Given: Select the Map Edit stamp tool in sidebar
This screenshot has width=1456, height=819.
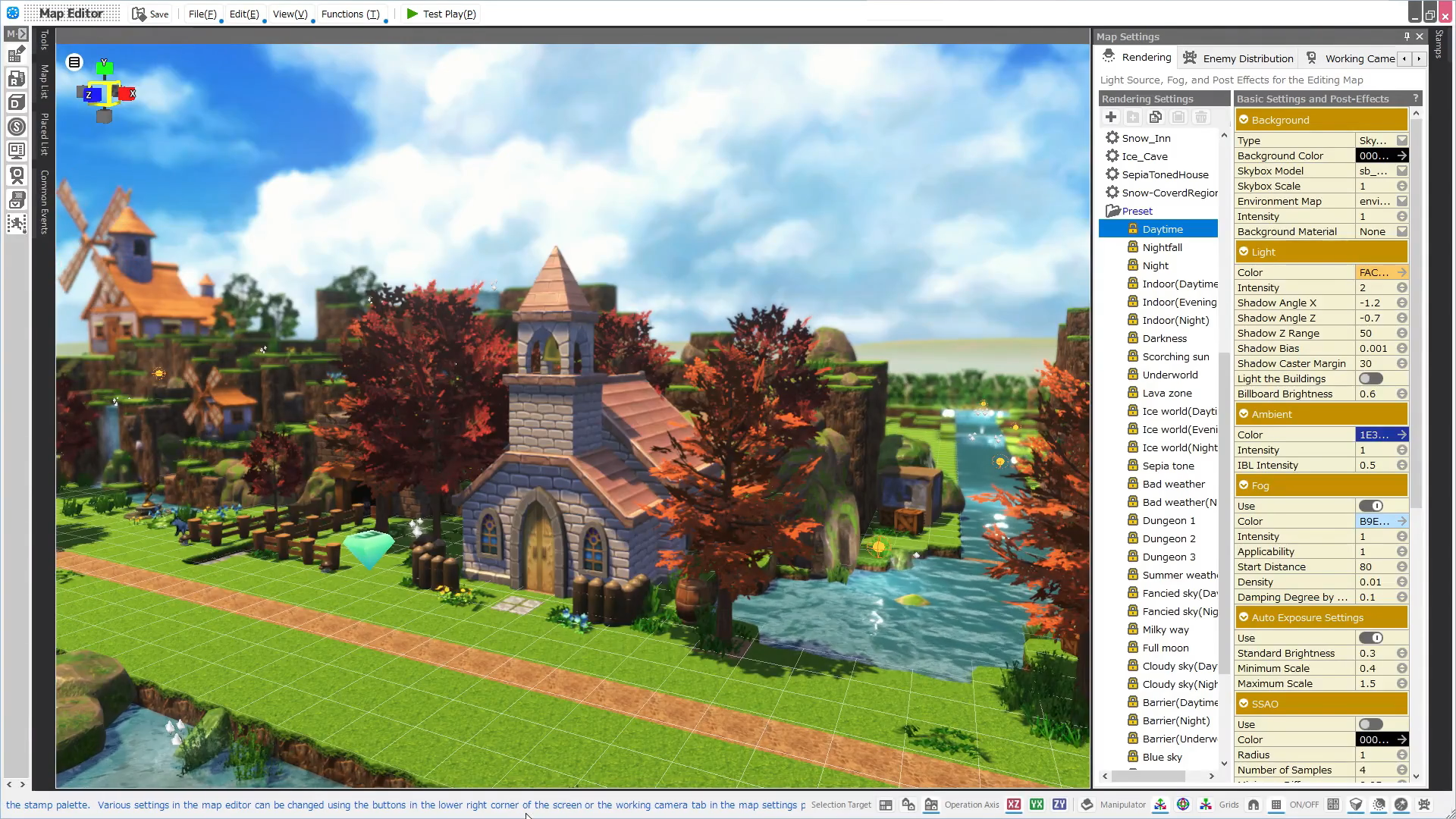Looking at the screenshot, I should (x=17, y=54).
